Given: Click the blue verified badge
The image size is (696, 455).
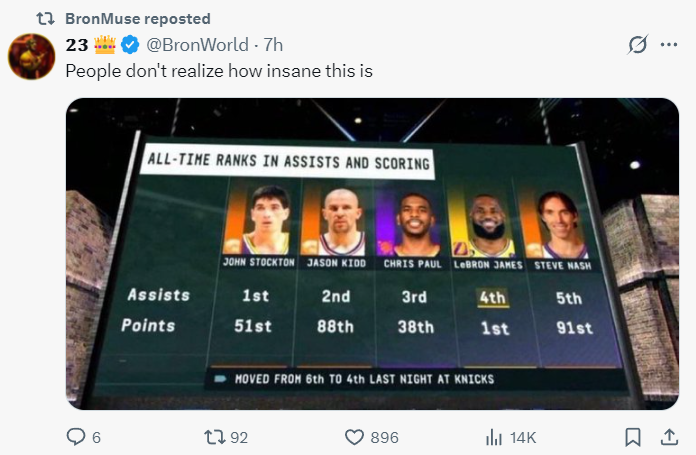Looking at the screenshot, I should pyautogui.click(x=130, y=45).
